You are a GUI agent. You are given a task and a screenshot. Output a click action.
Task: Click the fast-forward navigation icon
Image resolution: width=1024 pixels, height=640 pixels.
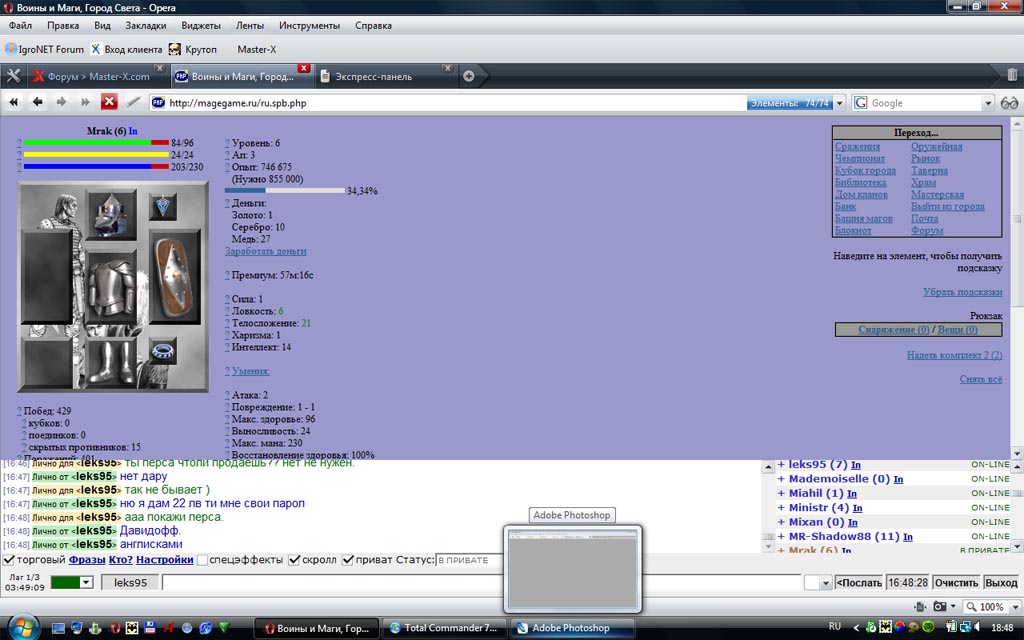pyautogui.click(x=85, y=102)
